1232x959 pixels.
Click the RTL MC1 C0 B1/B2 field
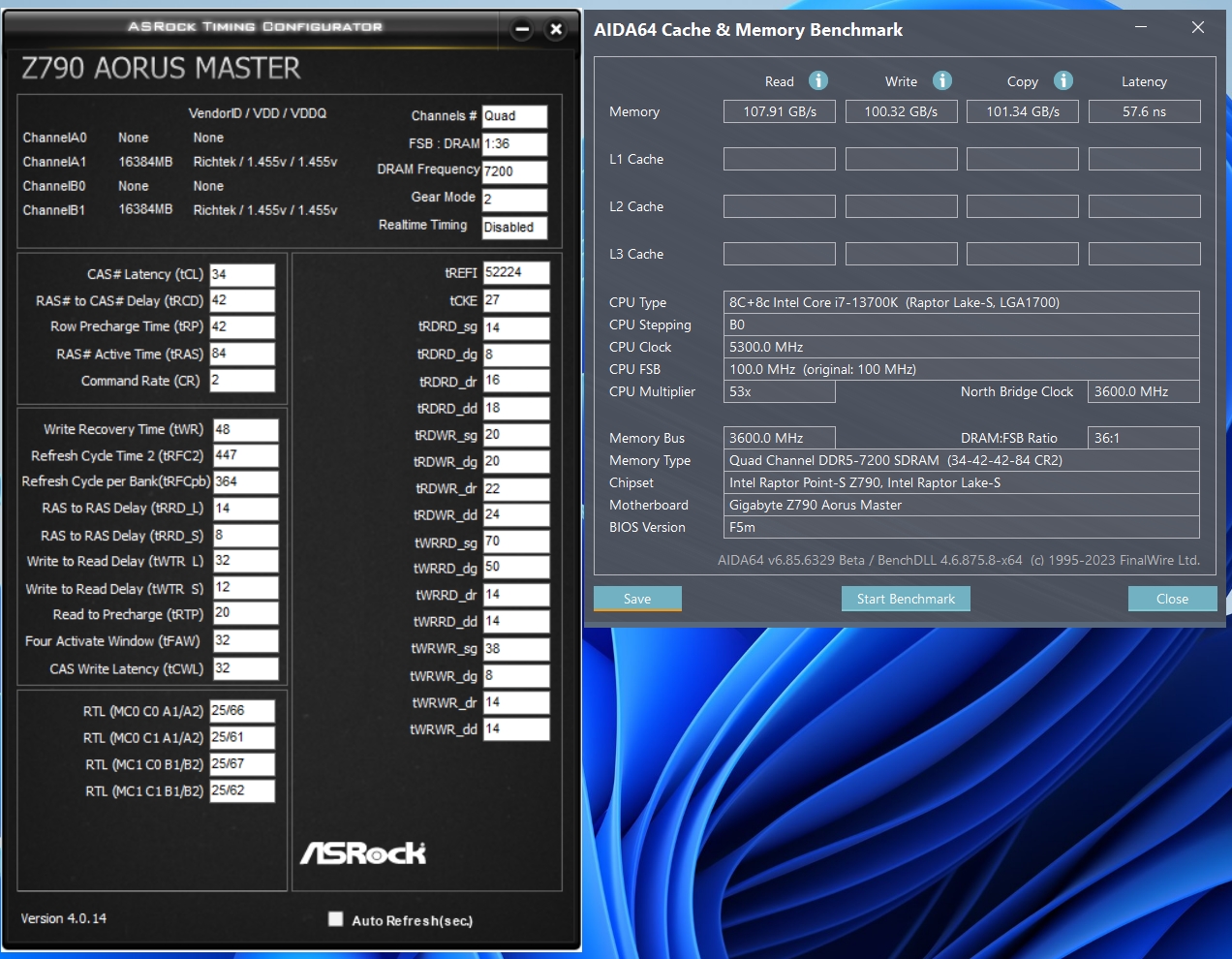[x=242, y=764]
